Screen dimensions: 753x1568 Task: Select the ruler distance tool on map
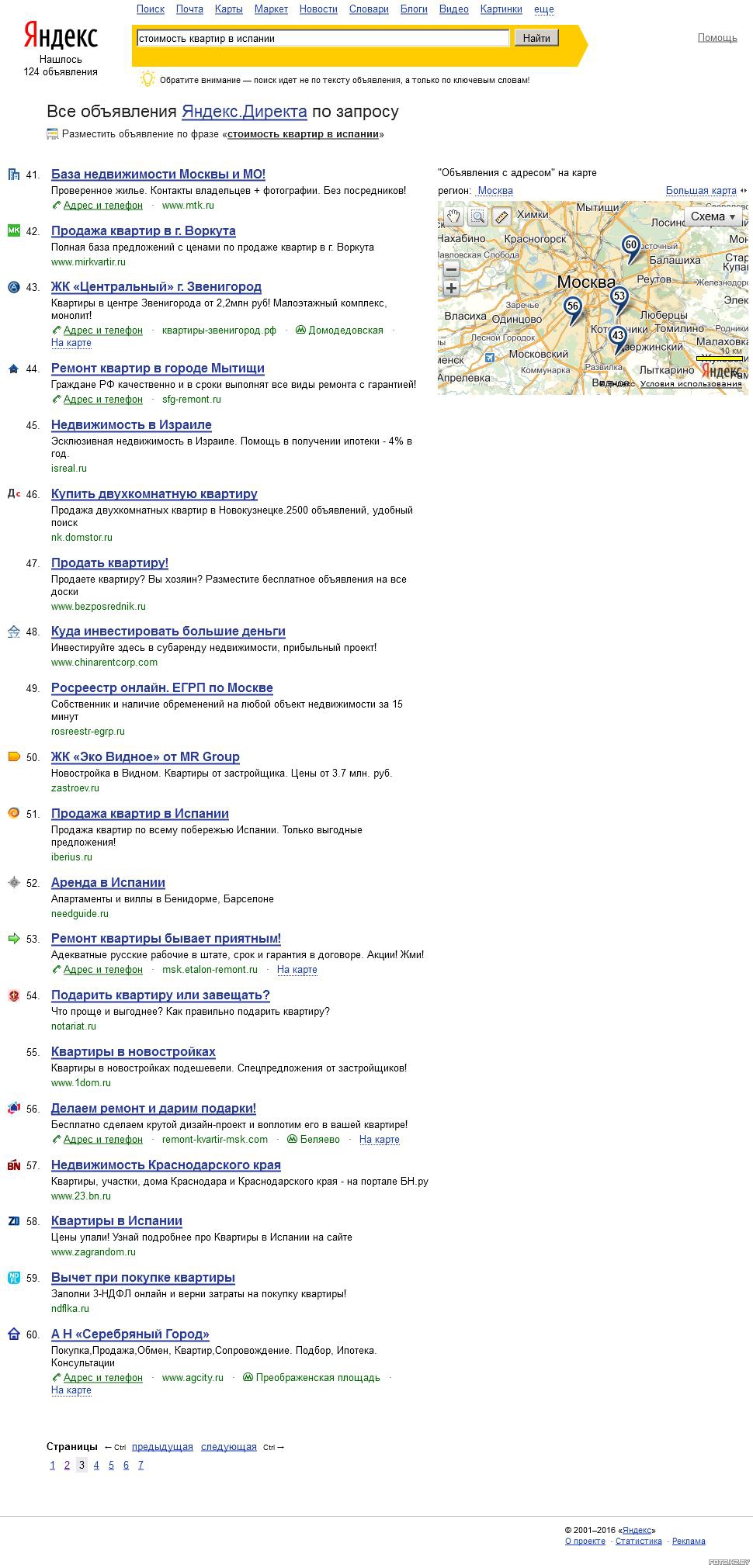coord(501,217)
